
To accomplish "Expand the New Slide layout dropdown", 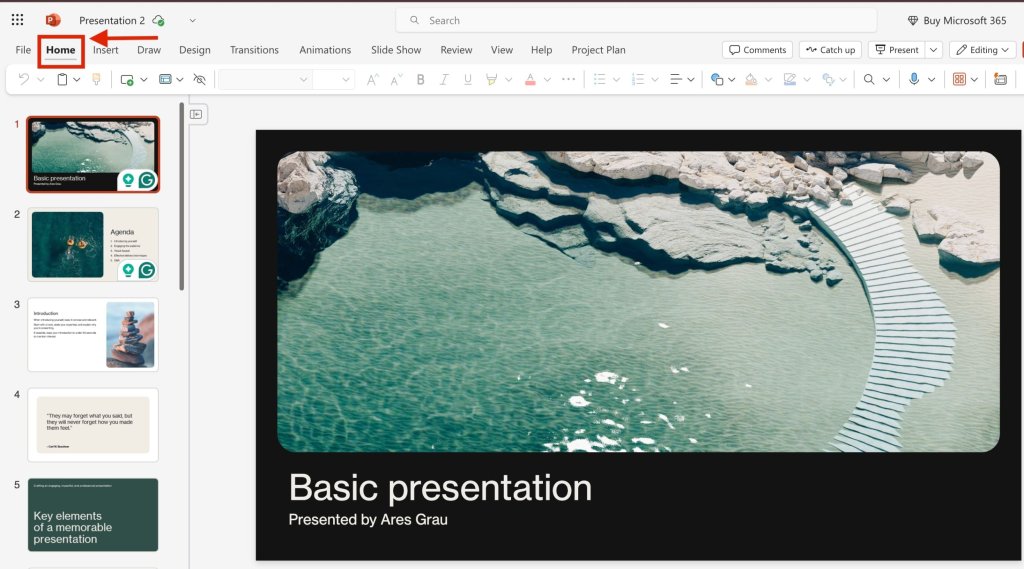I will (x=144, y=79).
